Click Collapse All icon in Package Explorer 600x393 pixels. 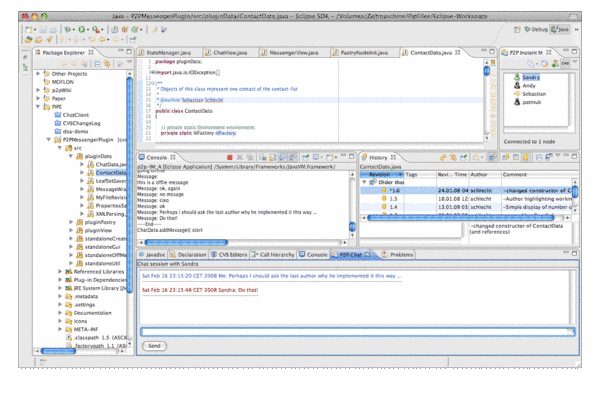click(97, 64)
